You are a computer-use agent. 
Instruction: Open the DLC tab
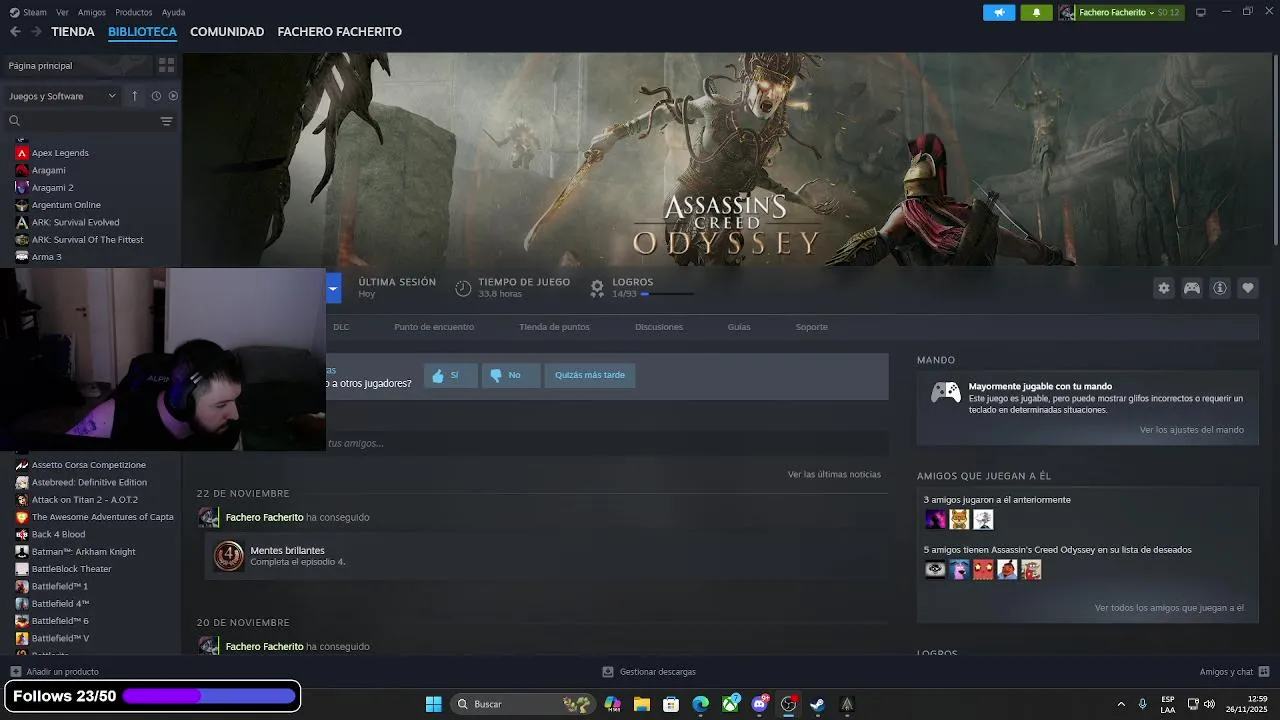click(x=341, y=327)
